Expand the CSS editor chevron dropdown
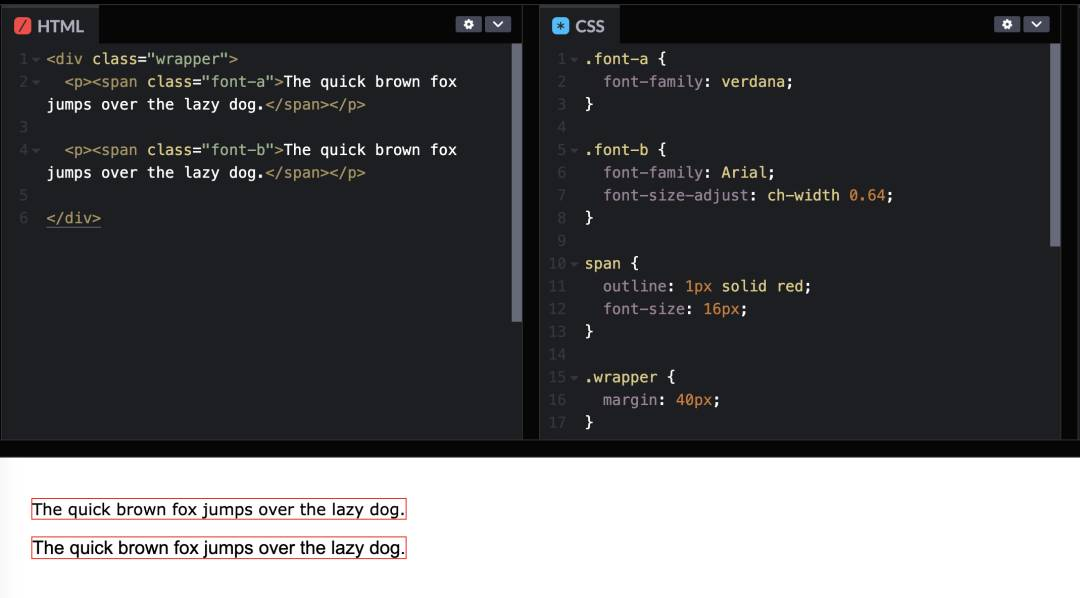 [x=1037, y=24]
